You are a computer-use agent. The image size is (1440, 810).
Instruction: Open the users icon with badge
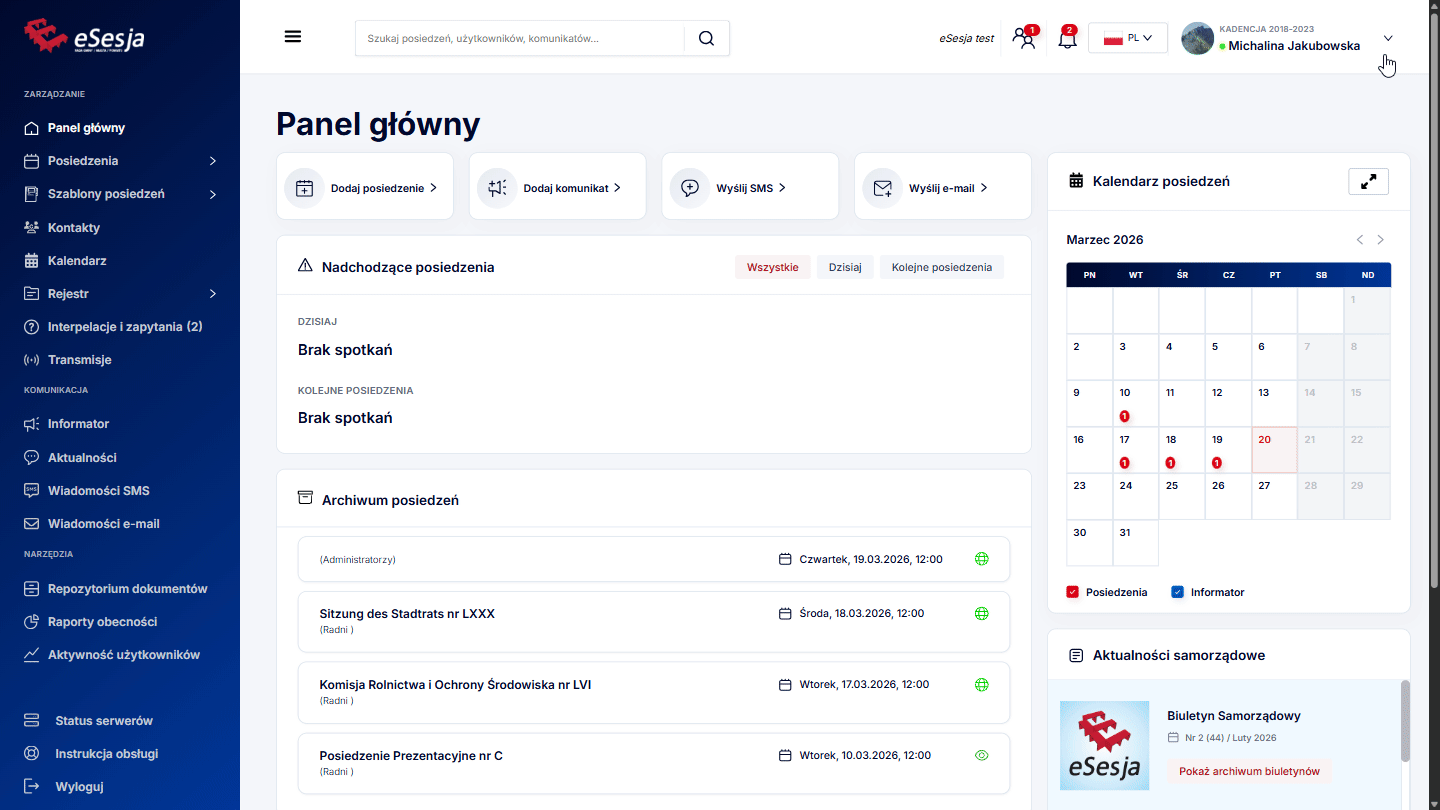click(x=1023, y=39)
